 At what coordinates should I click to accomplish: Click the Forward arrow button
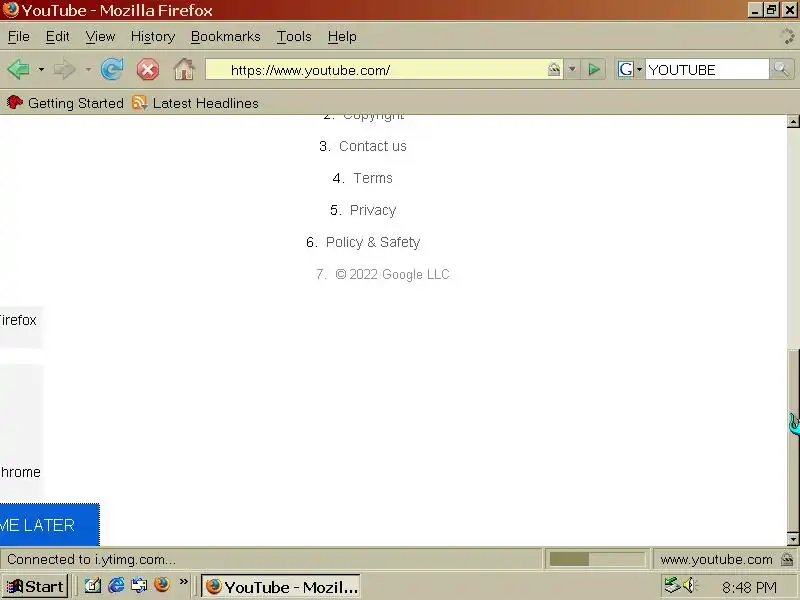pyautogui.click(x=64, y=69)
